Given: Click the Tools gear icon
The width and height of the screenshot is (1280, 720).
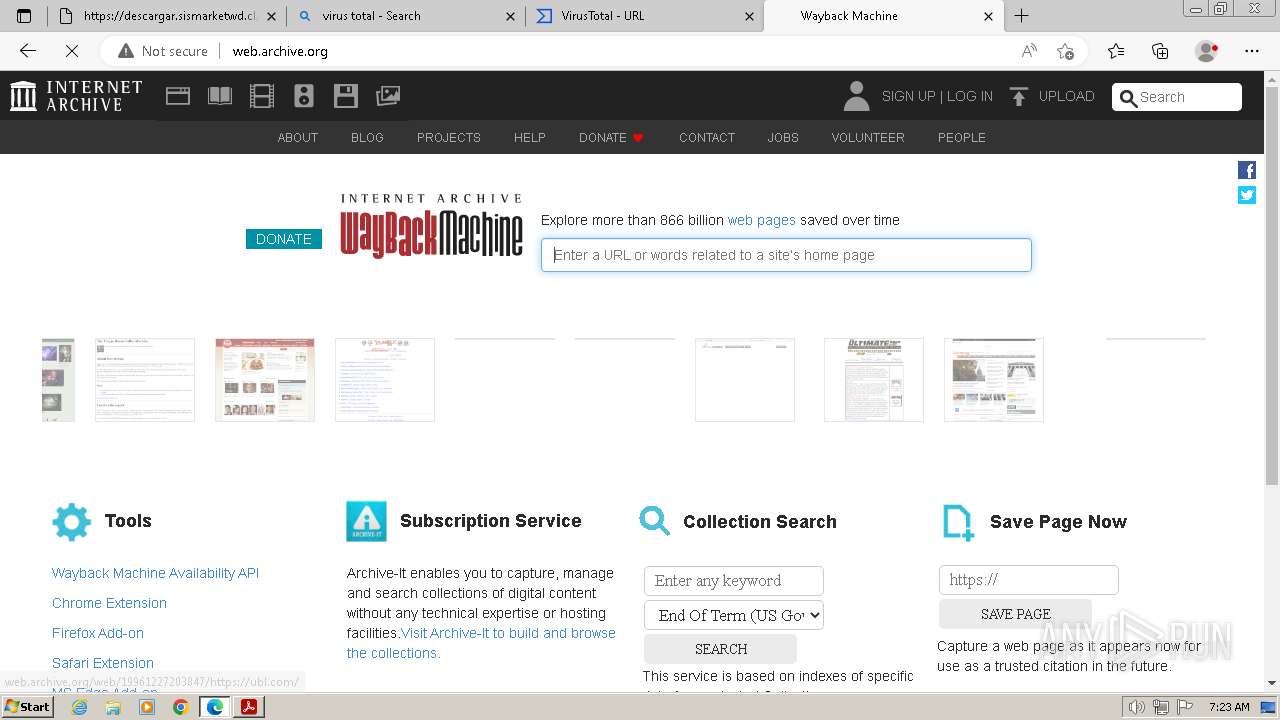Looking at the screenshot, I should 71,522.
